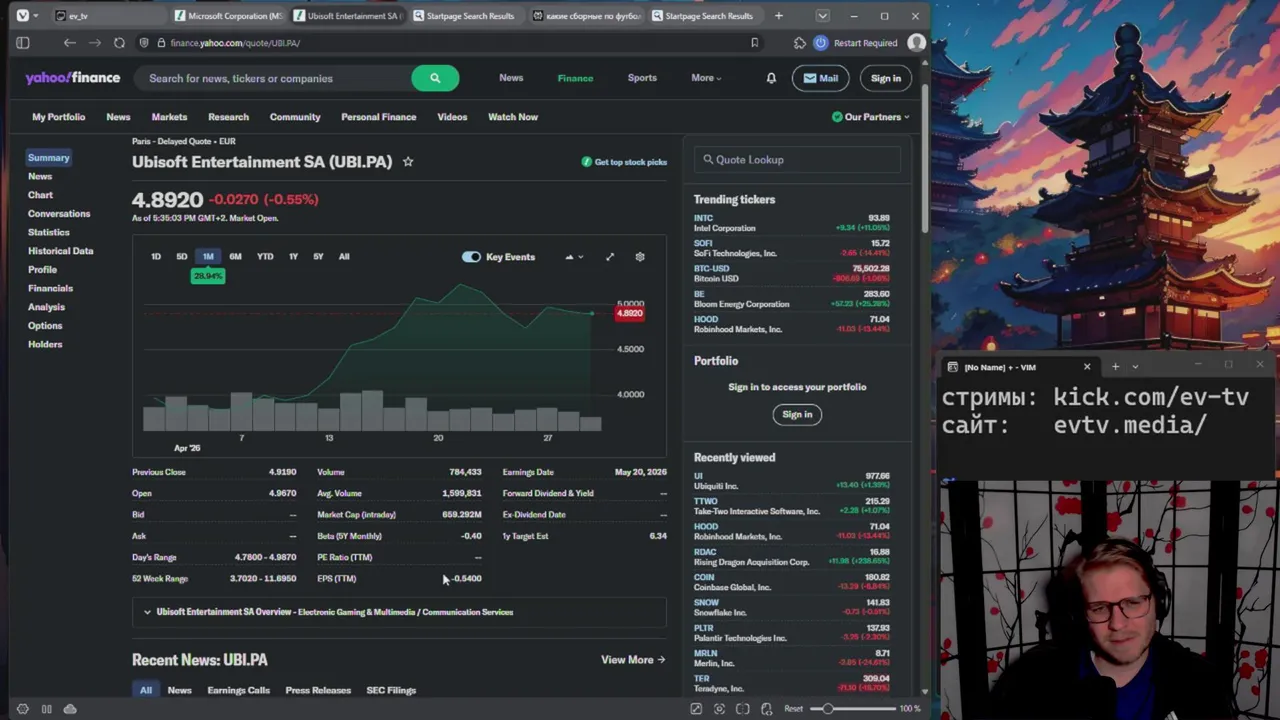Expand the chart to full screen

(x=610, y=257)
